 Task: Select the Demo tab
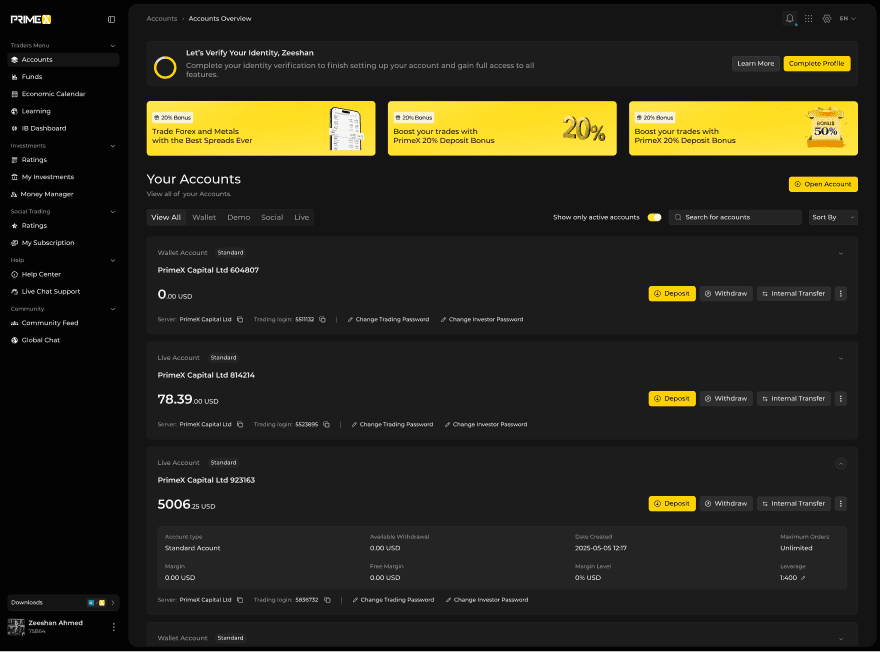pos(239,217)
